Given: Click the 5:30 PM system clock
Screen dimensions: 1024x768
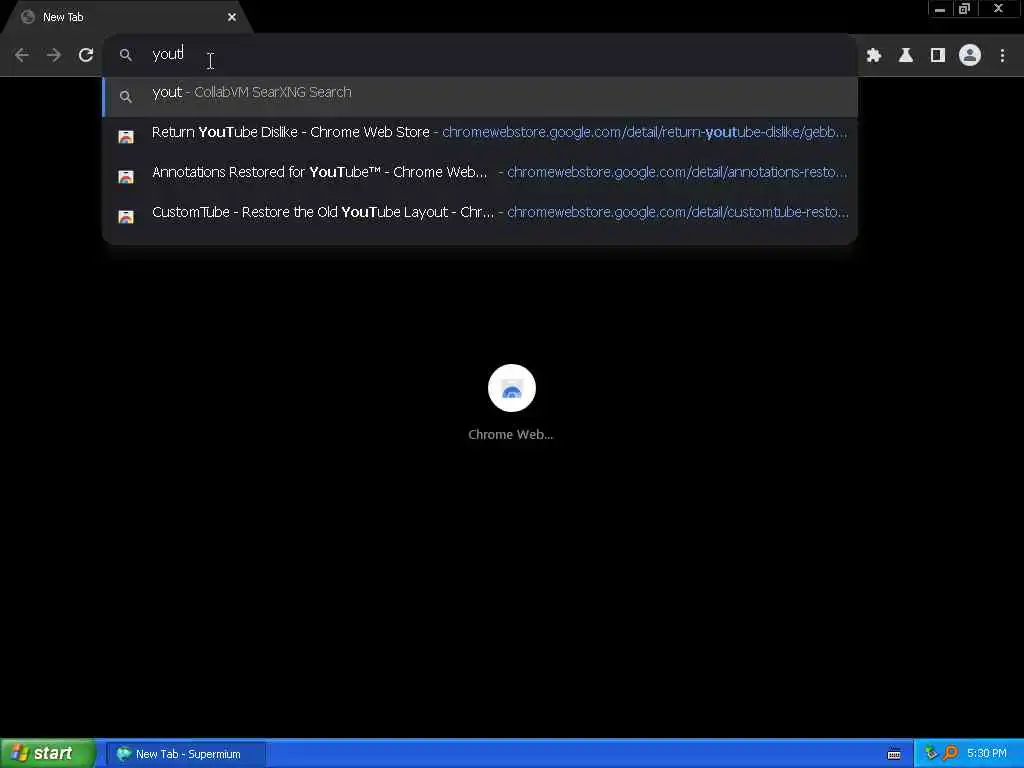Looking at the screenshot, I should pyautogui.click(x=987, y=754).
